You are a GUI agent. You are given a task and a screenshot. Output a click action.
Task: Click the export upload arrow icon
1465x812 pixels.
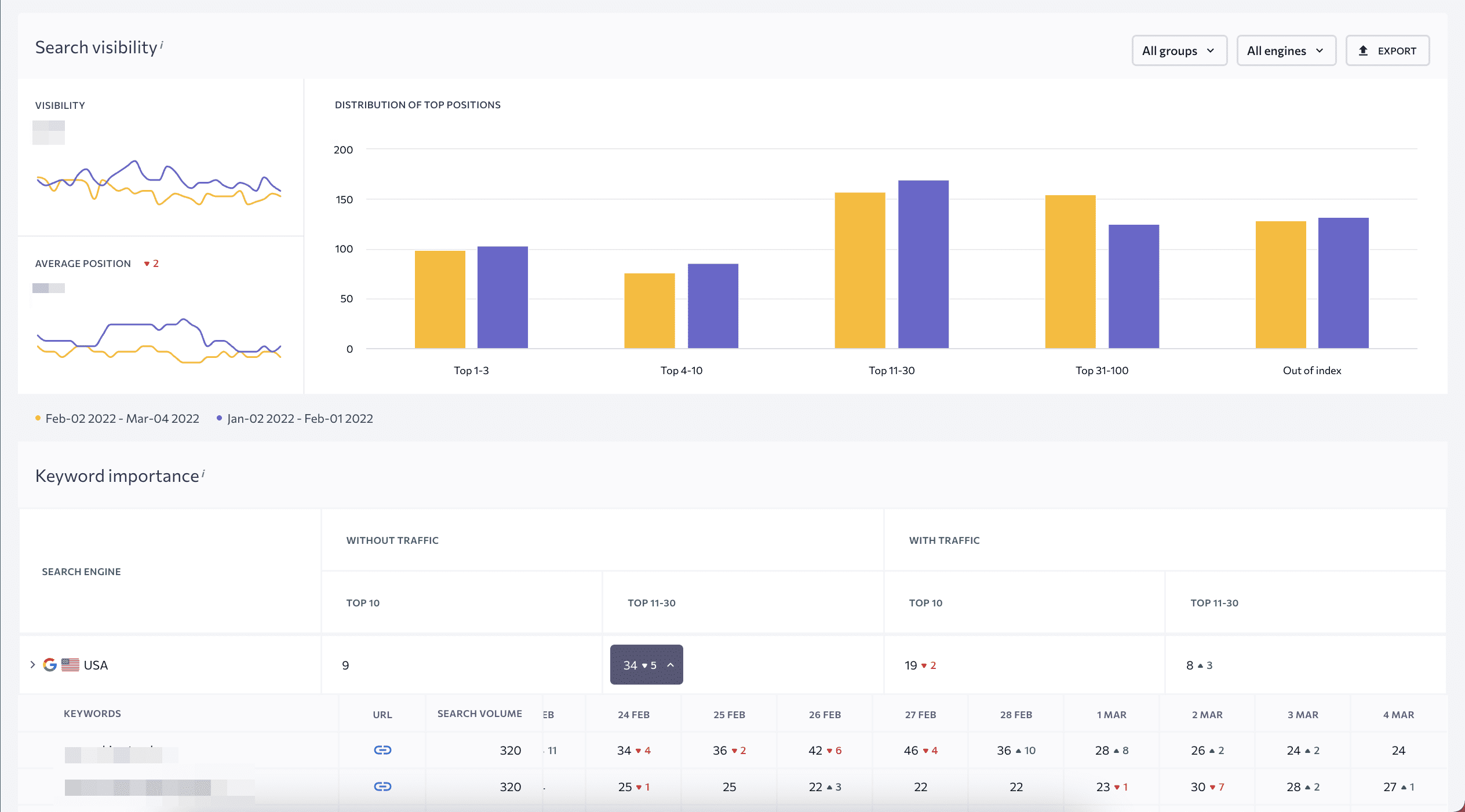(x=1363, y=51)
